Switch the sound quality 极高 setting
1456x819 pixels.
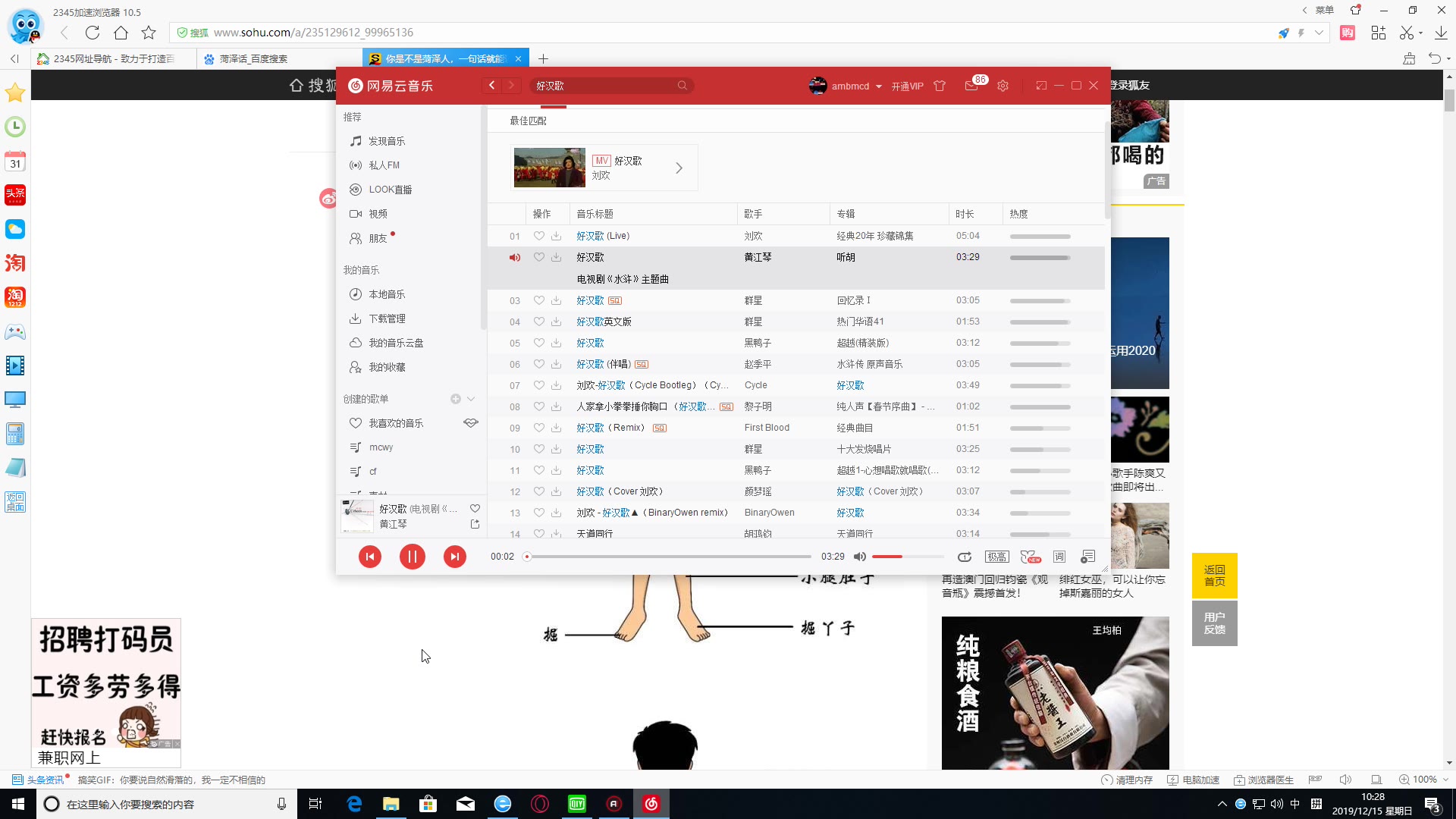996,557
